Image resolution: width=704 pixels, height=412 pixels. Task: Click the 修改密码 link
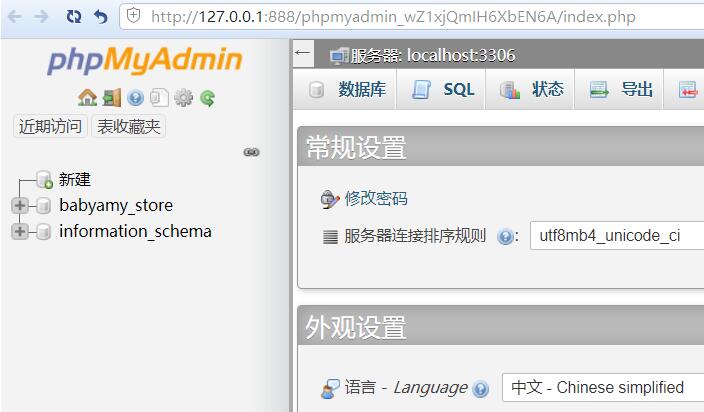tap(376, 198)
